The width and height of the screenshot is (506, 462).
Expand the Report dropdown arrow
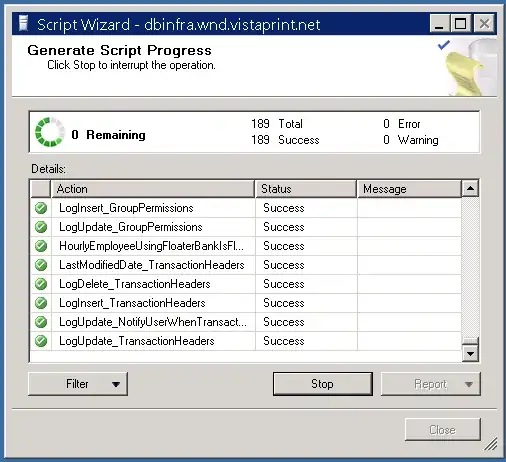(469, 384)
